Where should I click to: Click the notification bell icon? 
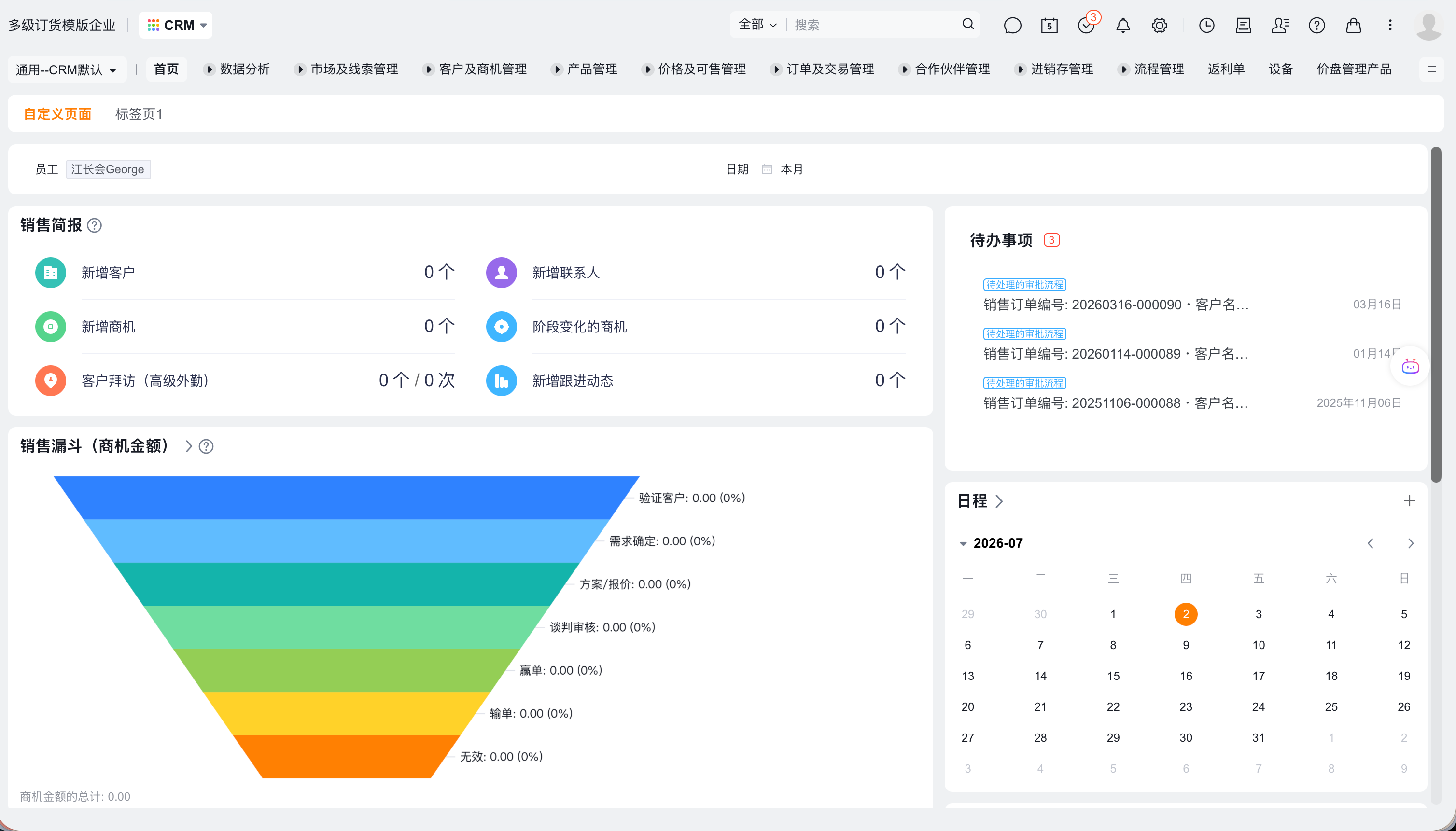(x=1123, y=25)
